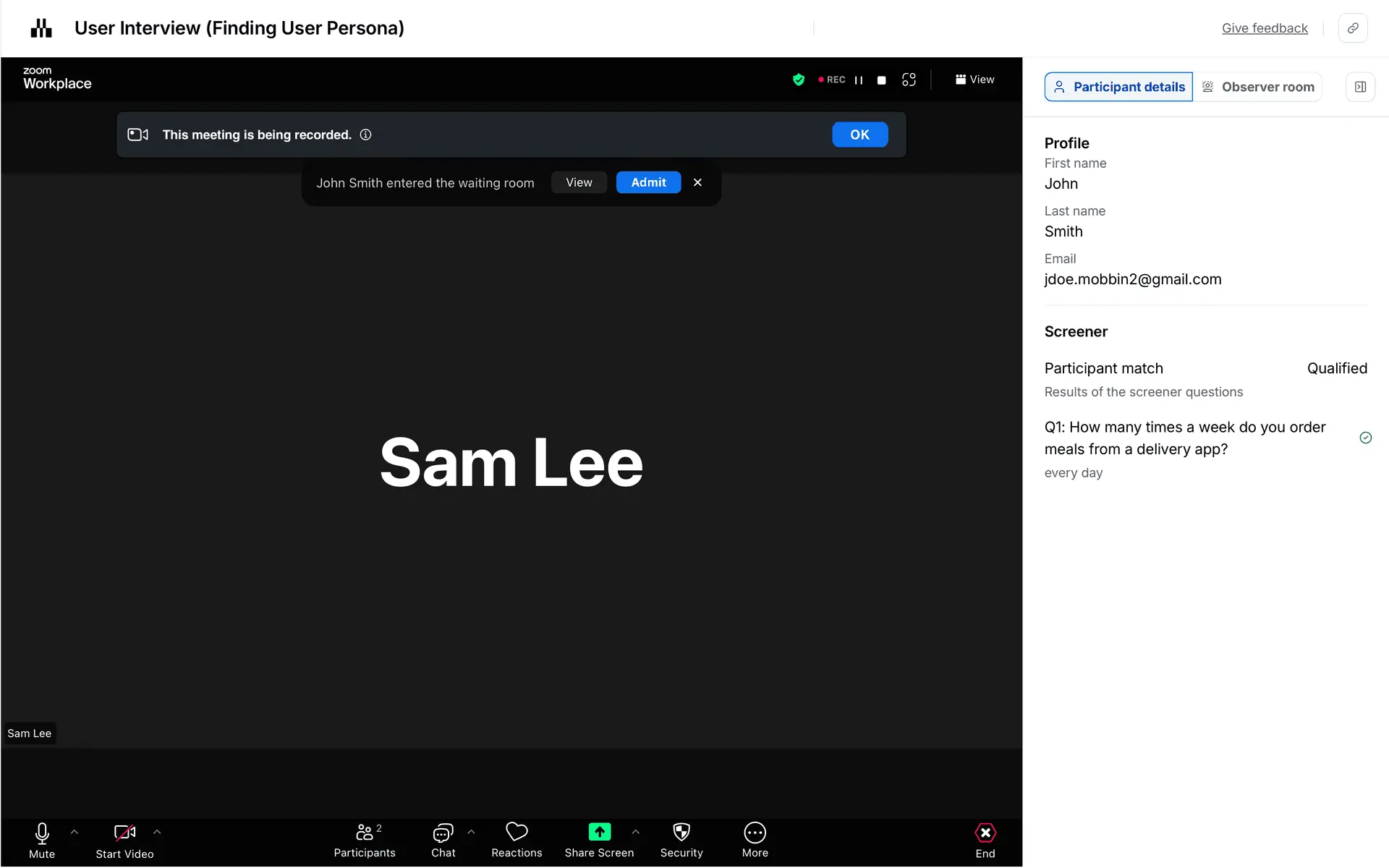Screen dimensions: 1389x868
Task: Expand video options chevron beside Start Video
Action: (x=157, y=833)
